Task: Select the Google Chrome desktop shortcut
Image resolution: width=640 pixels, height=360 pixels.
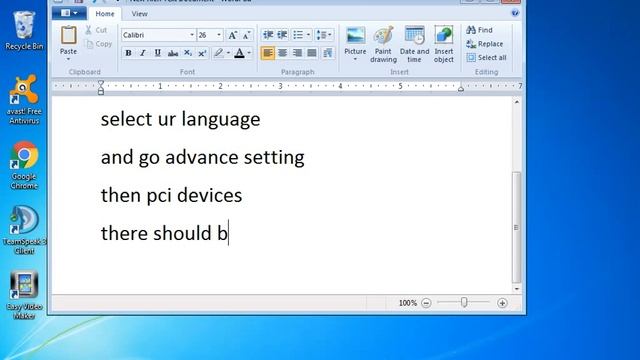Action: 24,165
